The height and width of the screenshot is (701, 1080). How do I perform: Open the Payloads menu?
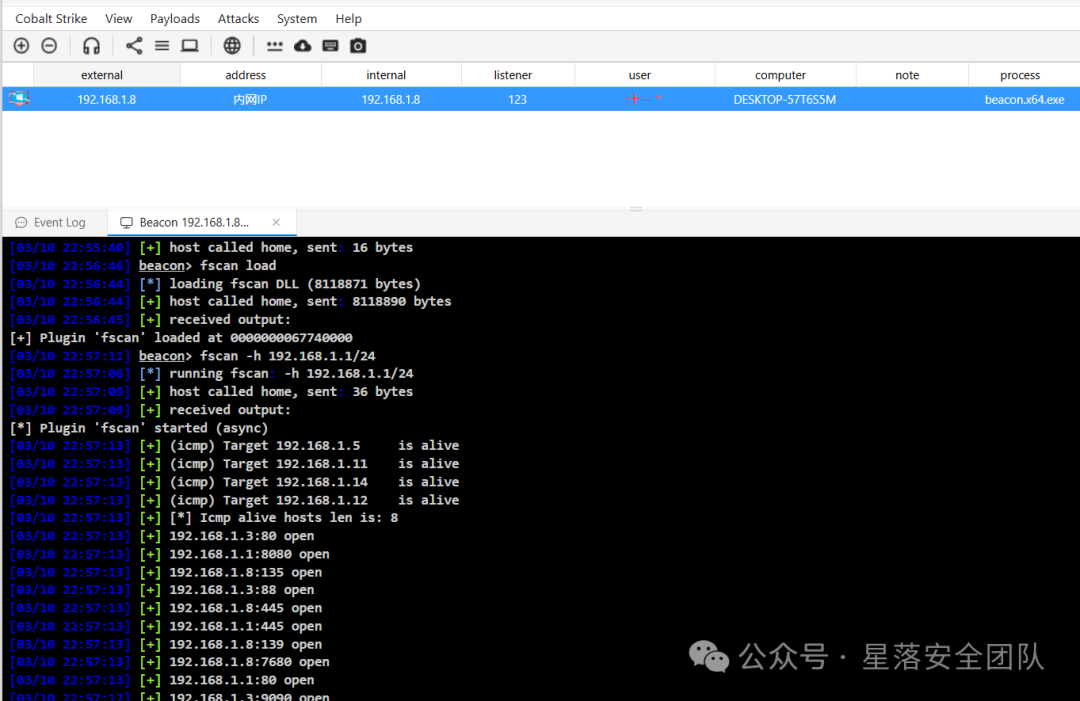tap(175, 19)
